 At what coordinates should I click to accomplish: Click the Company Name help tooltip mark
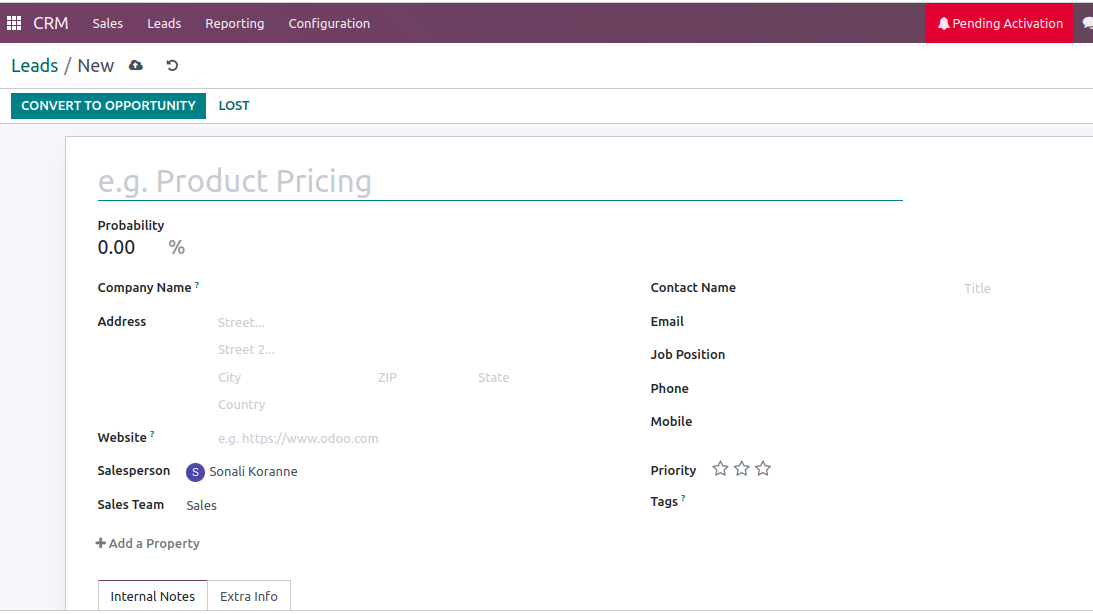click(x=197, y=285)
